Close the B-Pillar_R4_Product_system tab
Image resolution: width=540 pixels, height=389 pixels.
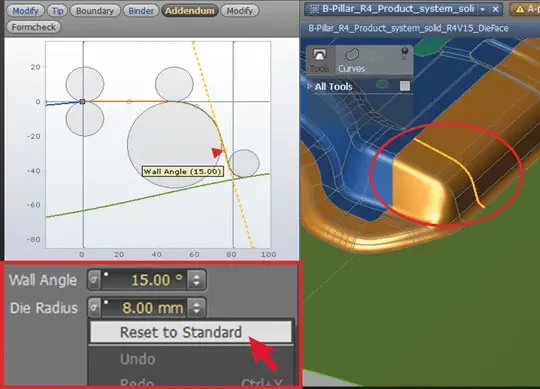tap(495, 9)
